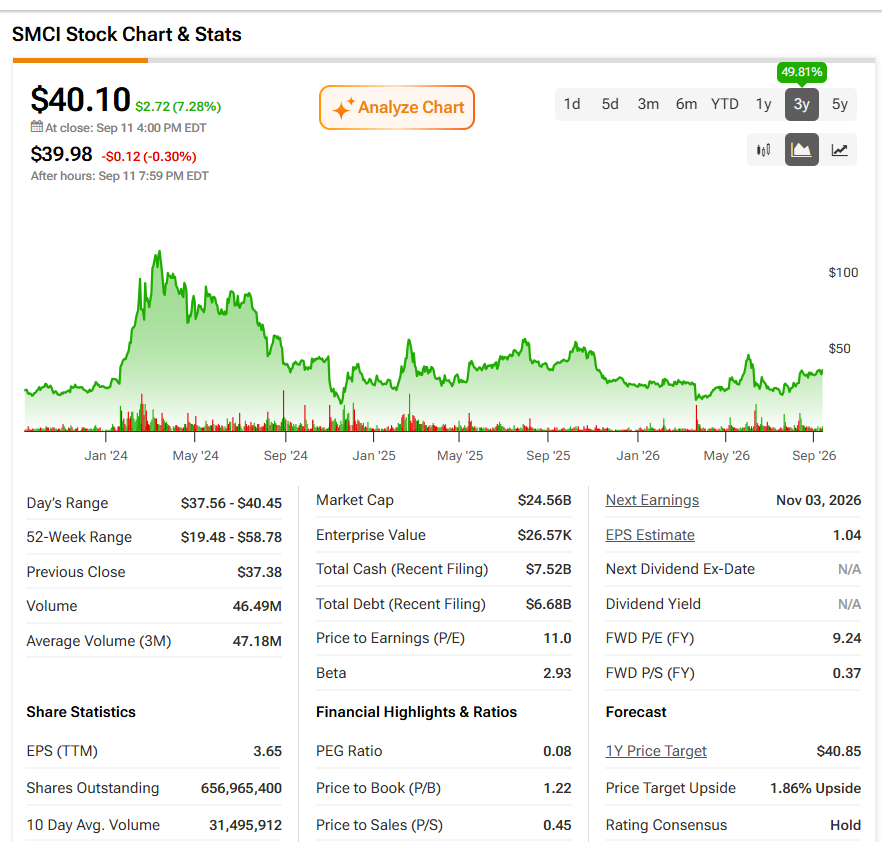Click the Rating Consensus value Hold

pyautogui.click(x=845, y=825)
